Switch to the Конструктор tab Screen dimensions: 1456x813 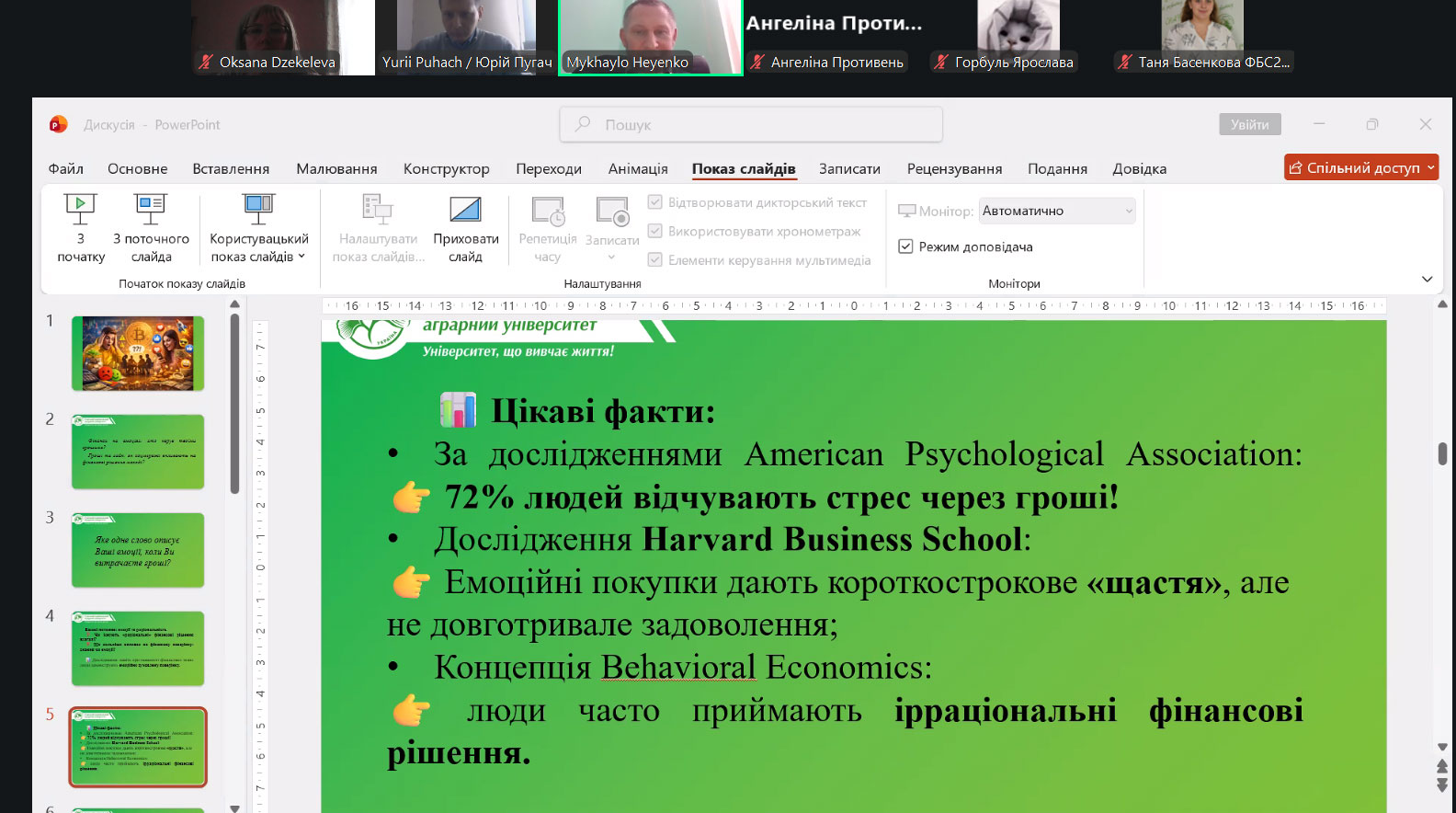446,168
